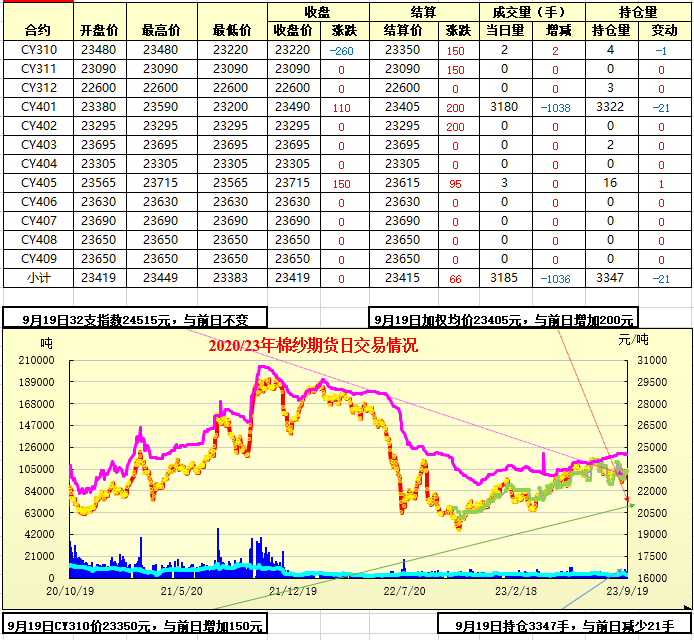Select the 成交量（手） header cell
The width and height of the screenshot is (694, 640).
click(x=529, y=12)
